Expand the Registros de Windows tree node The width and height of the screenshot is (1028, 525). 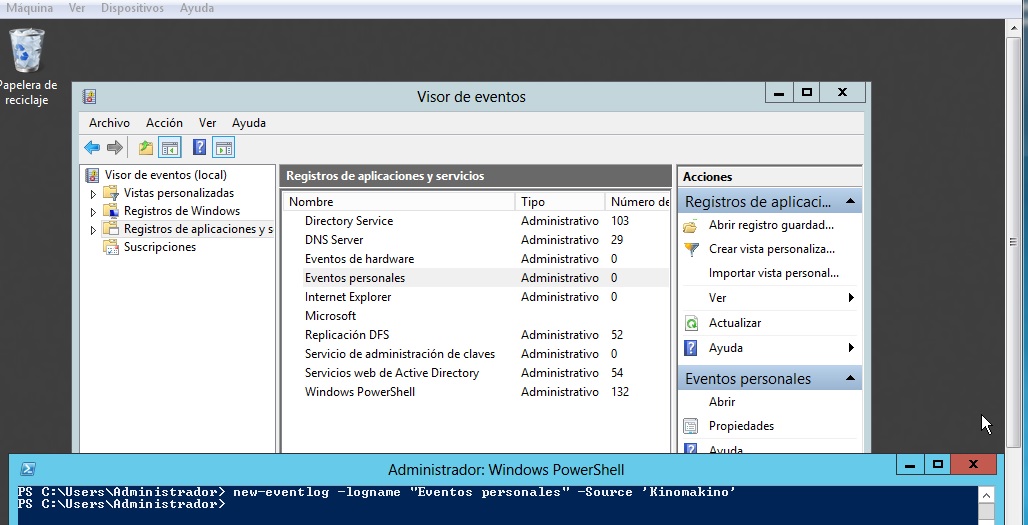(94, 212)
